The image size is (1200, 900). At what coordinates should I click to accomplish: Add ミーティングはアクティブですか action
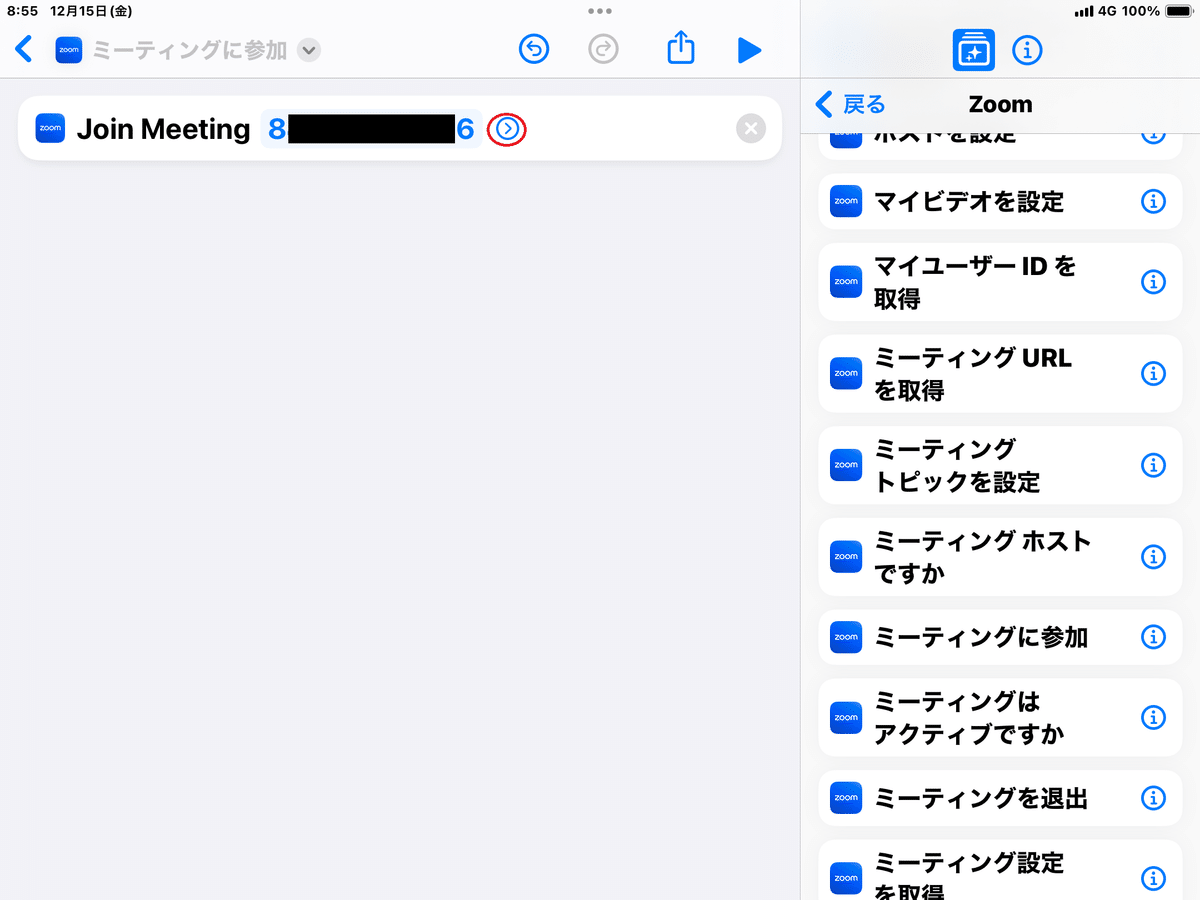[1000, 718]
